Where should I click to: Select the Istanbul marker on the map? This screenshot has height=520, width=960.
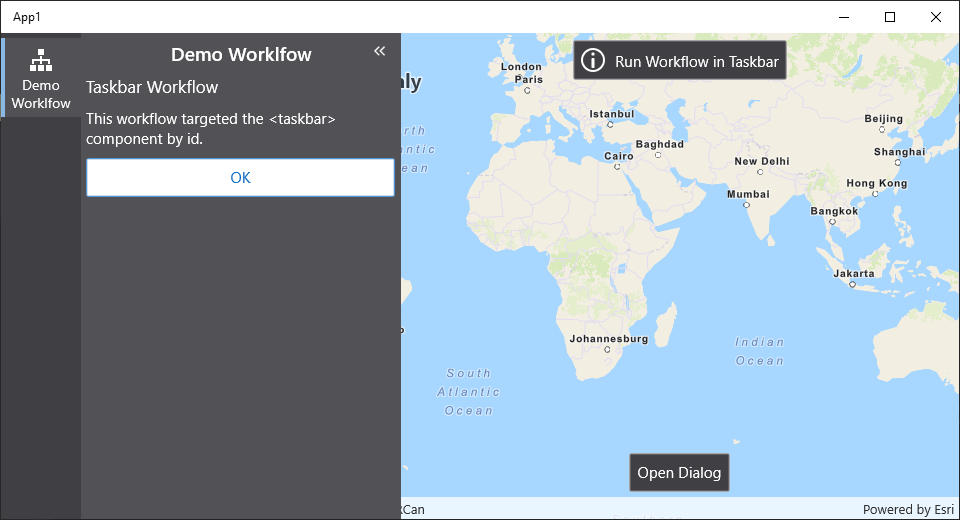pos(610,124)
